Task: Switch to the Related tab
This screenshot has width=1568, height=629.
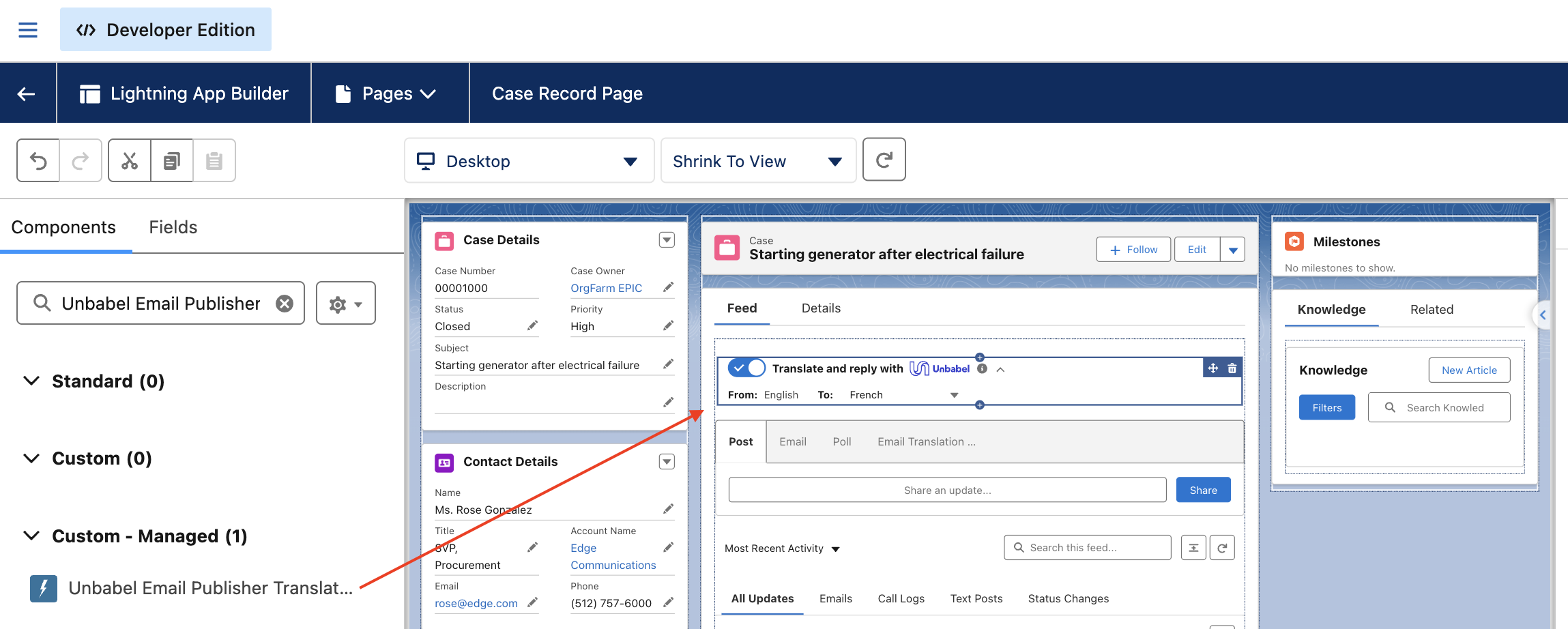Action: 1432,310
